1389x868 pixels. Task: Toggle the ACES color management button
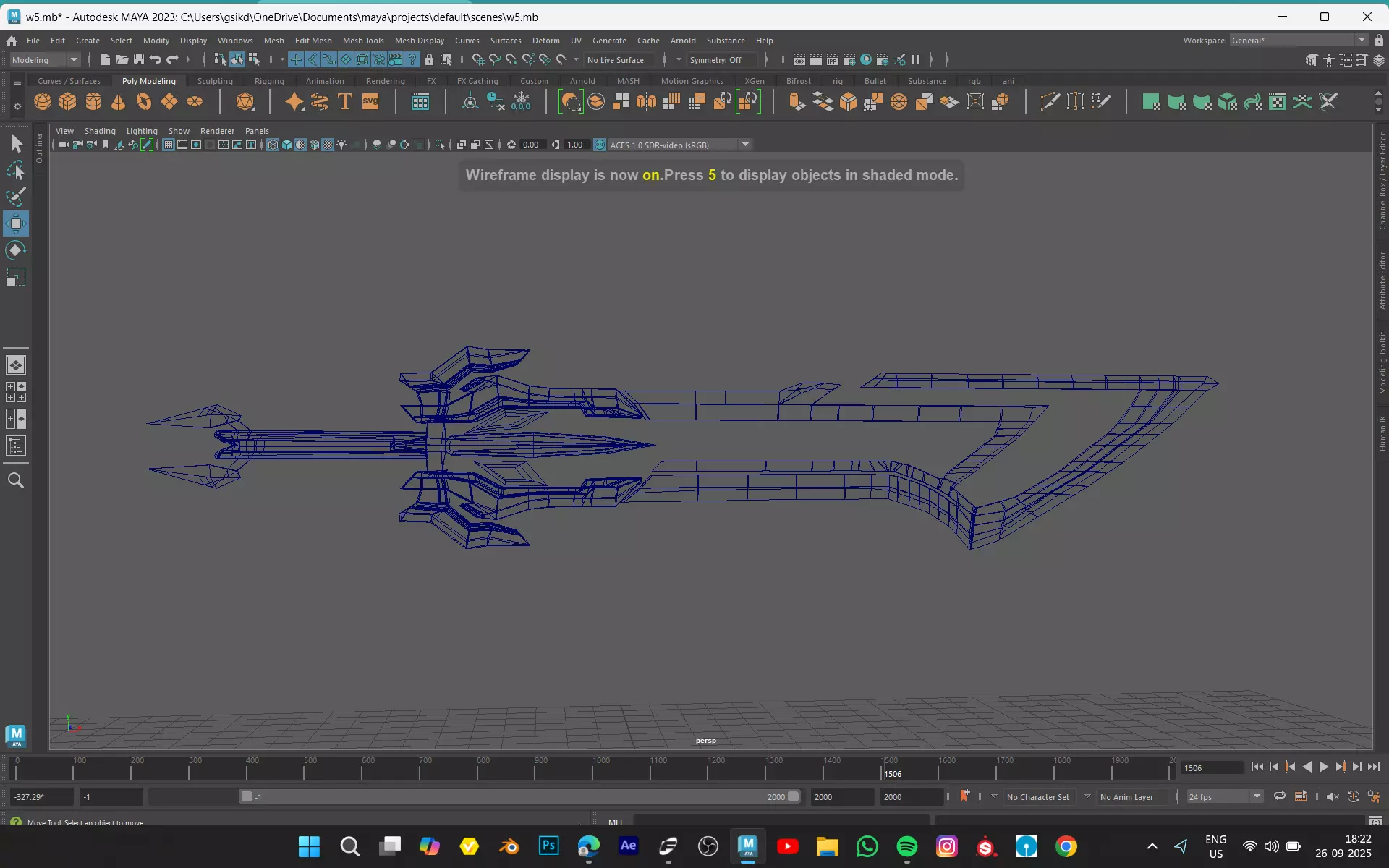600,145
